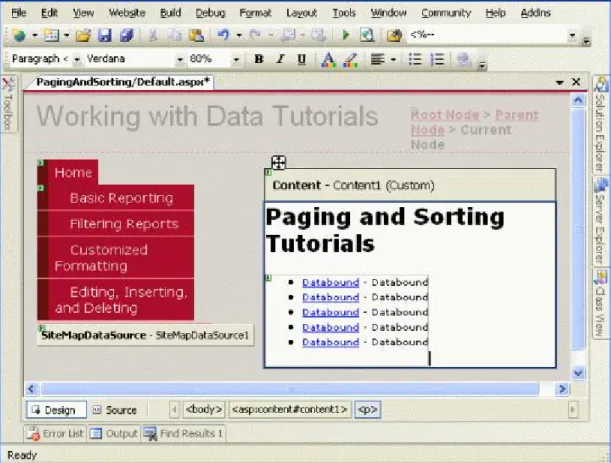Click the Copy icon
611x463 pixels.
pos(174,35)
